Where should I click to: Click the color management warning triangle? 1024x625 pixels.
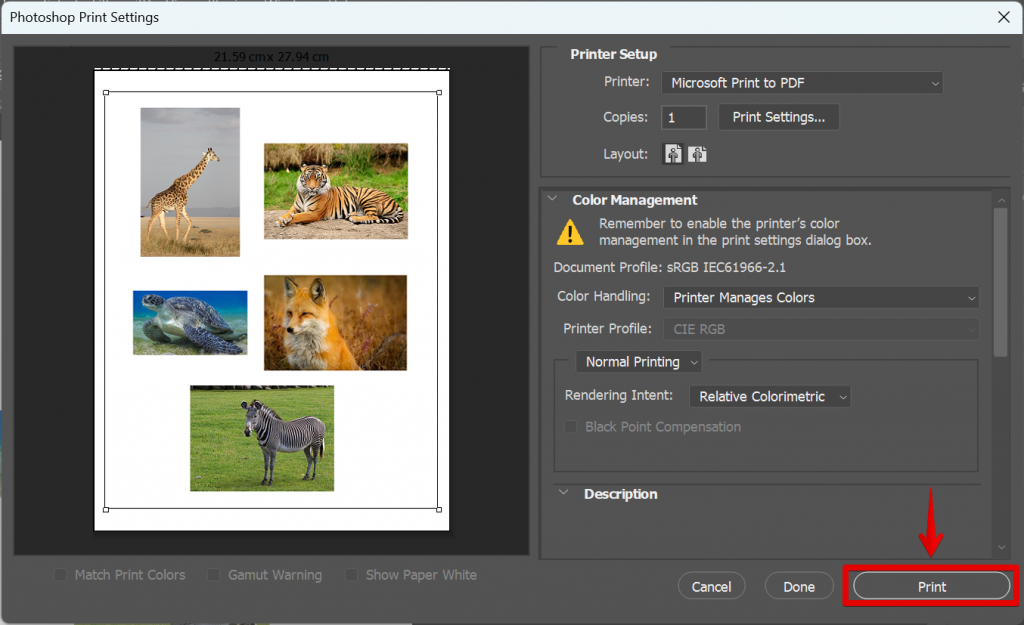[570, 232]
